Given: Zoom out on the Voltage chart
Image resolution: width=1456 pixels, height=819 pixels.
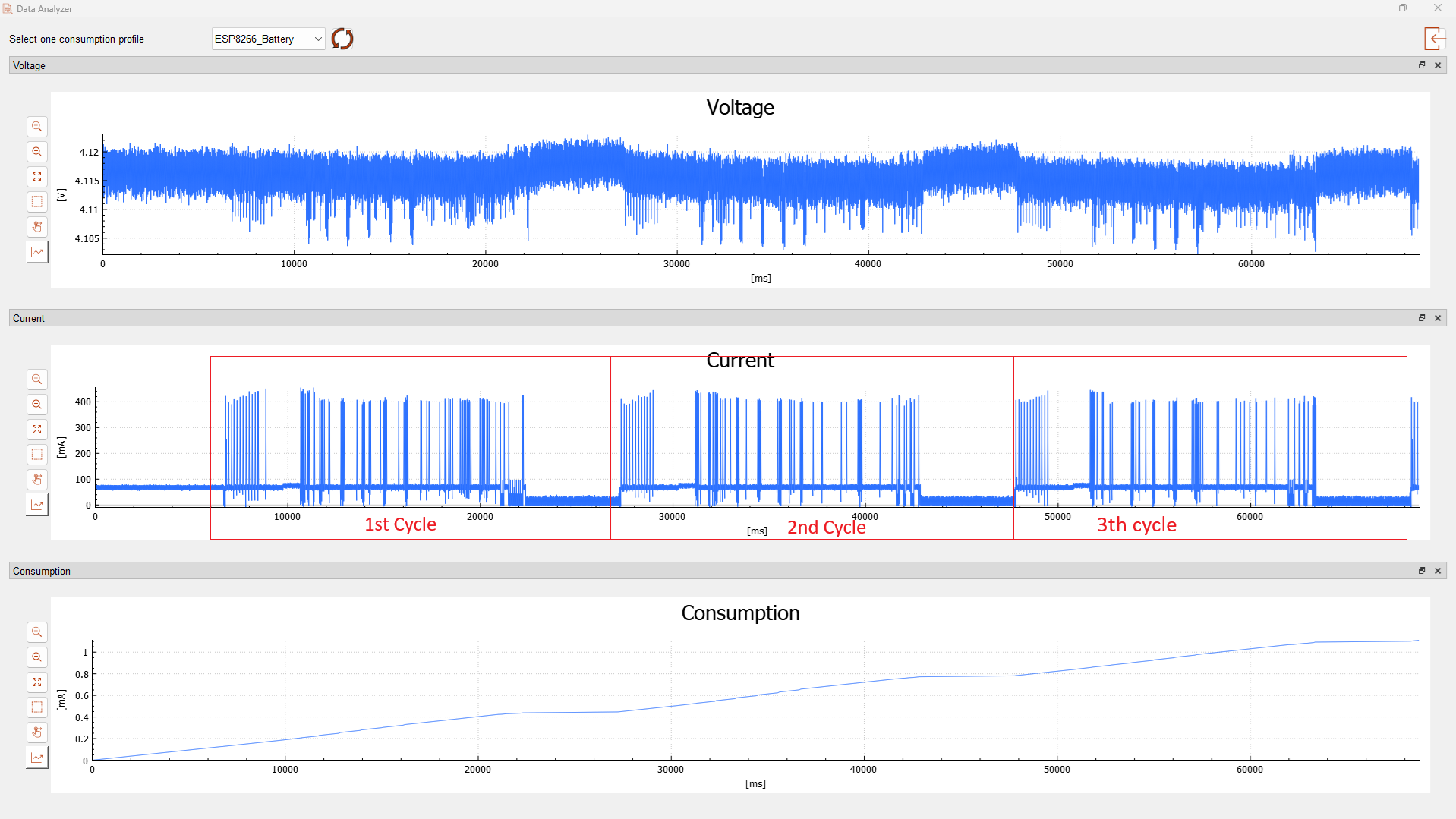Looking at the screenshot, I should coord(36,152).
